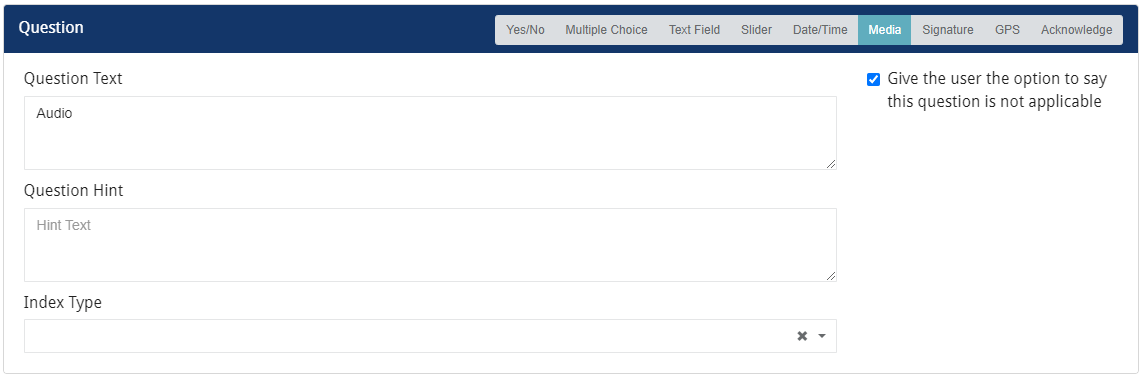
Task: Select the Multiple Choice question type
Action: (606, 30)
